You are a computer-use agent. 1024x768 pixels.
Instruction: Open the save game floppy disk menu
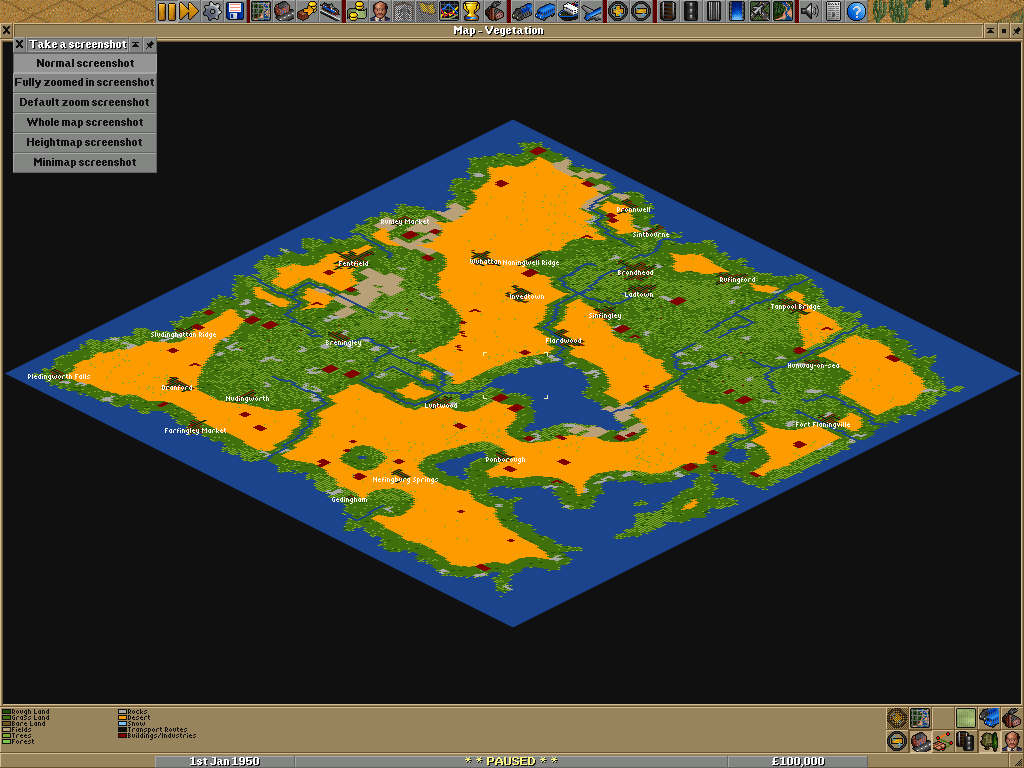(235, 11)
